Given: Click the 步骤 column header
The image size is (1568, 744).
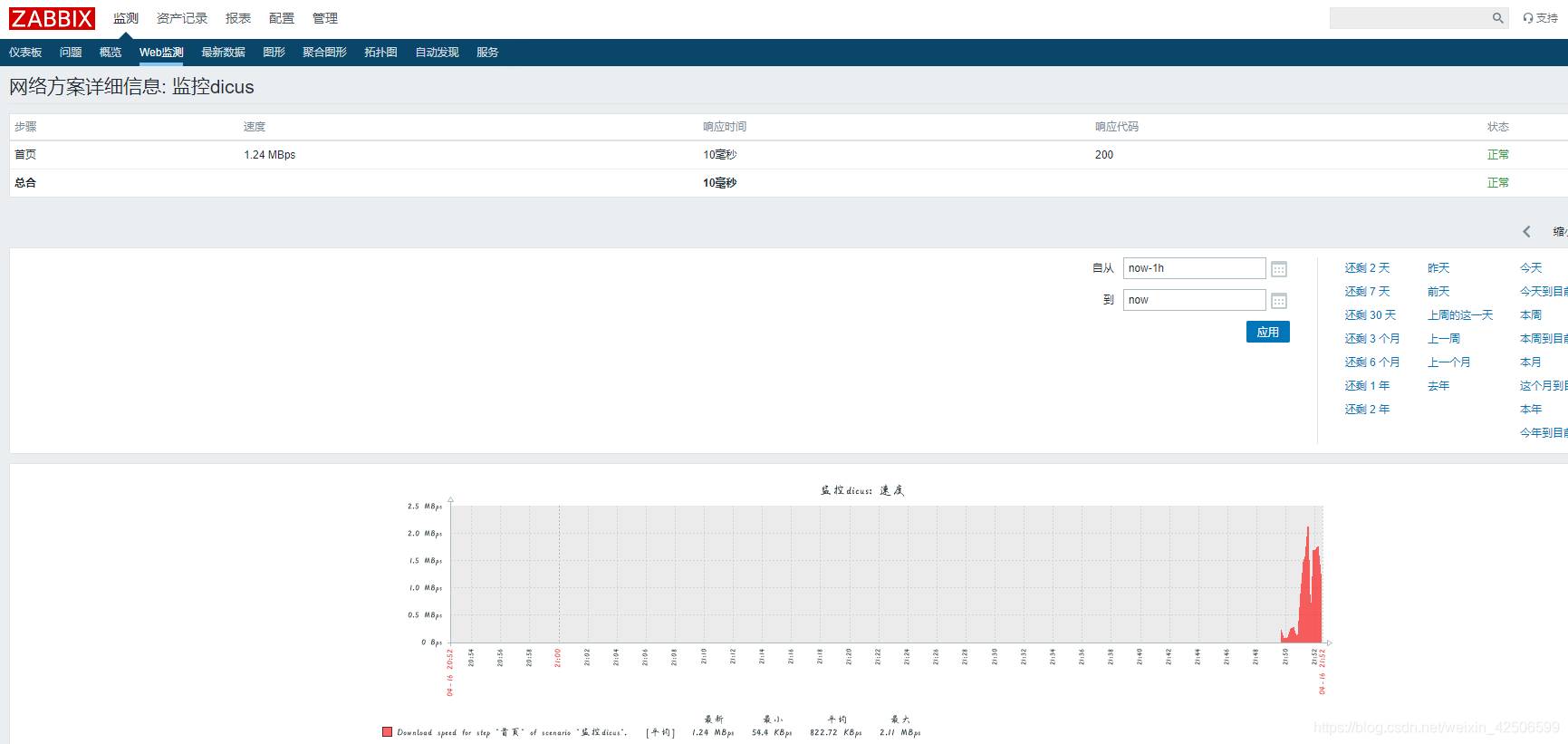Looking at the screenshot, I should pos(25,127).
